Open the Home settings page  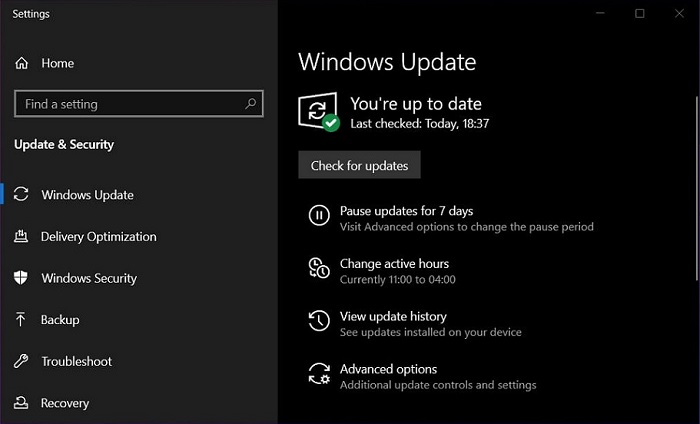[x=58, y=63]
